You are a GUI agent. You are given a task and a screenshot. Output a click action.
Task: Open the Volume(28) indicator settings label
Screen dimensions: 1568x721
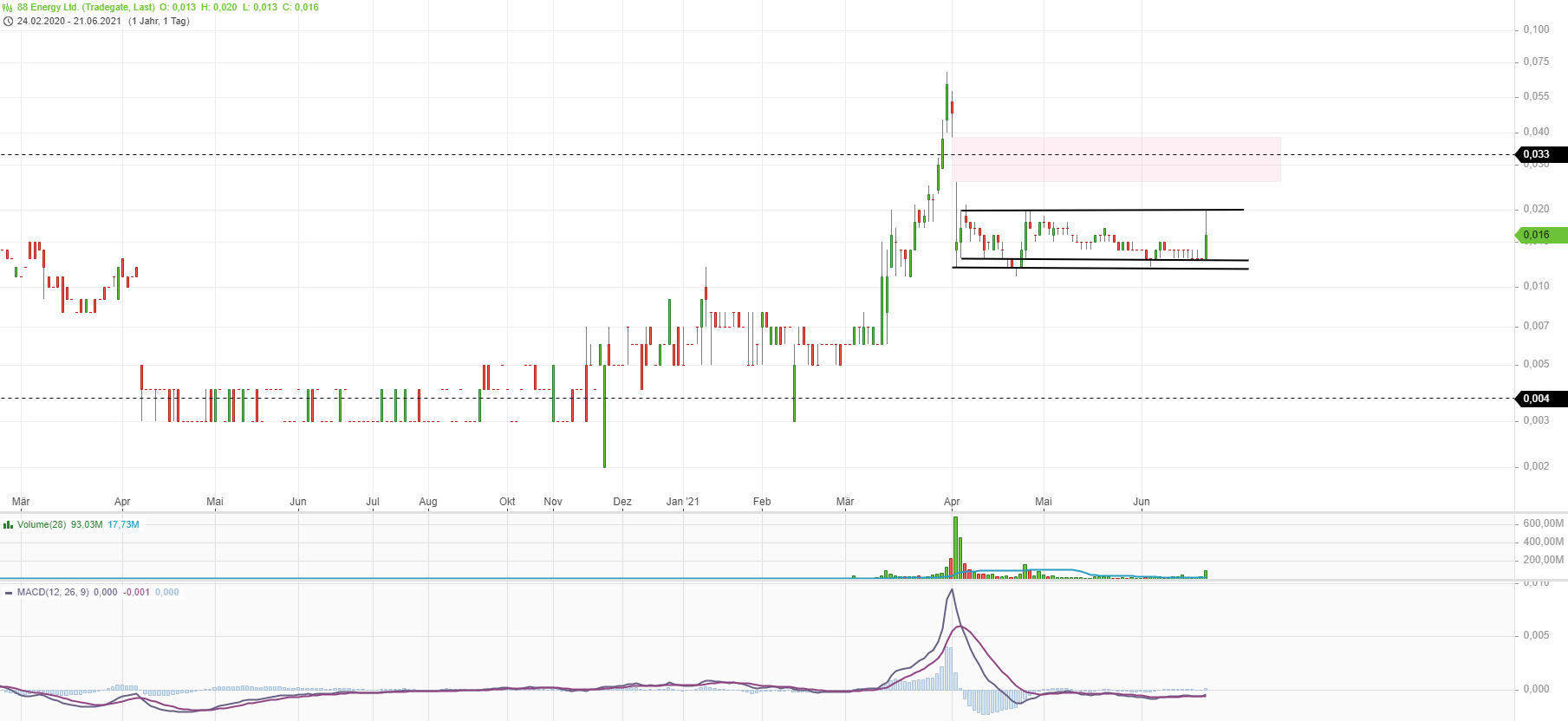tap(42, 524)
